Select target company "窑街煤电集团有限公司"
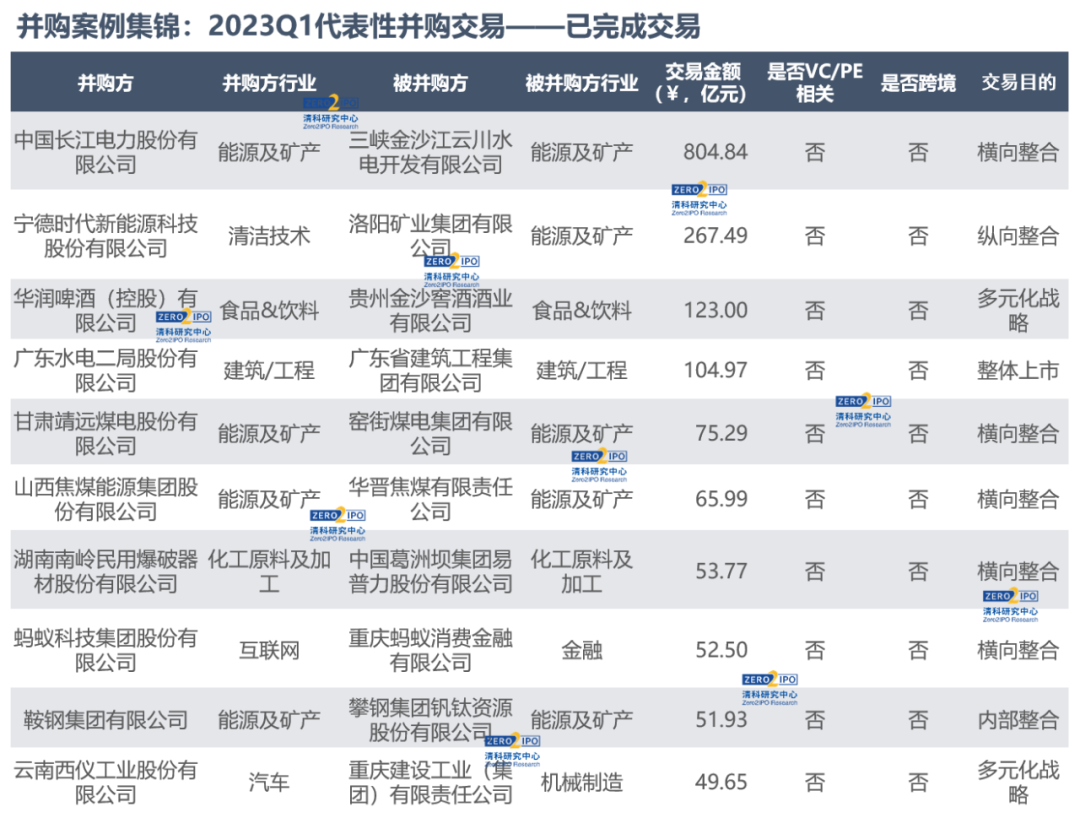The height and width of the screenshot is (818, 1080). click(430, 434)
